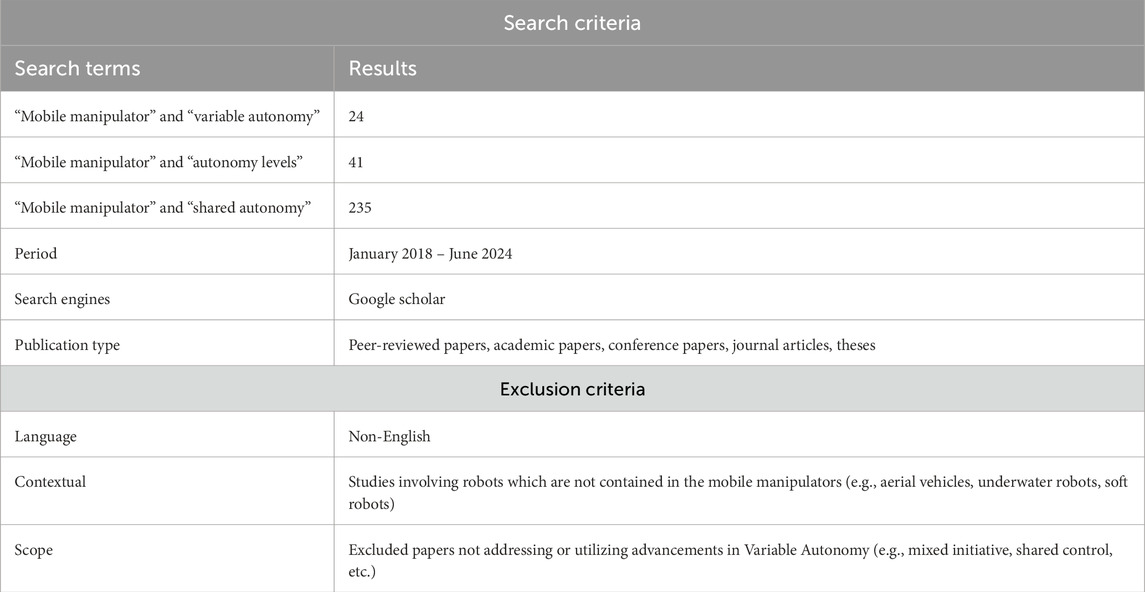1145x592 pixels.
Task: Click the "Search engines" row label
Action: click(x=61, y=299)
